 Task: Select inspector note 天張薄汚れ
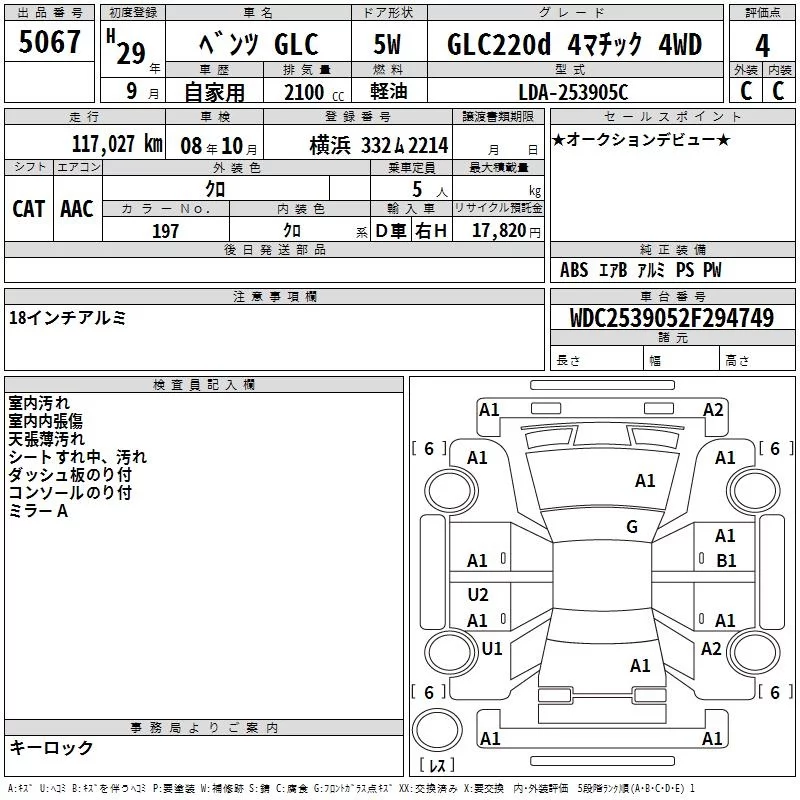pos(46,439)
